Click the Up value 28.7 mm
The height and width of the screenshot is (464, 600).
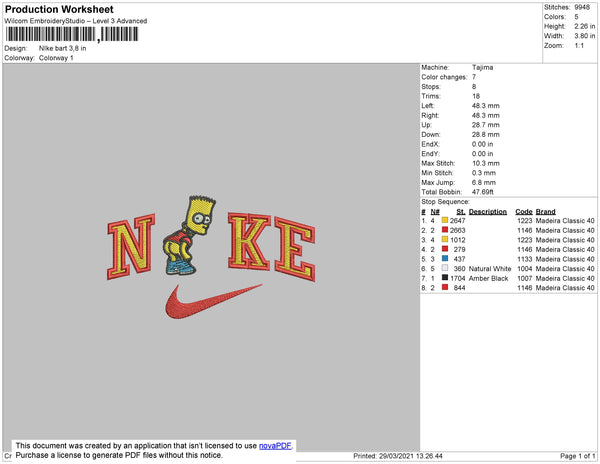coord(486,125)
